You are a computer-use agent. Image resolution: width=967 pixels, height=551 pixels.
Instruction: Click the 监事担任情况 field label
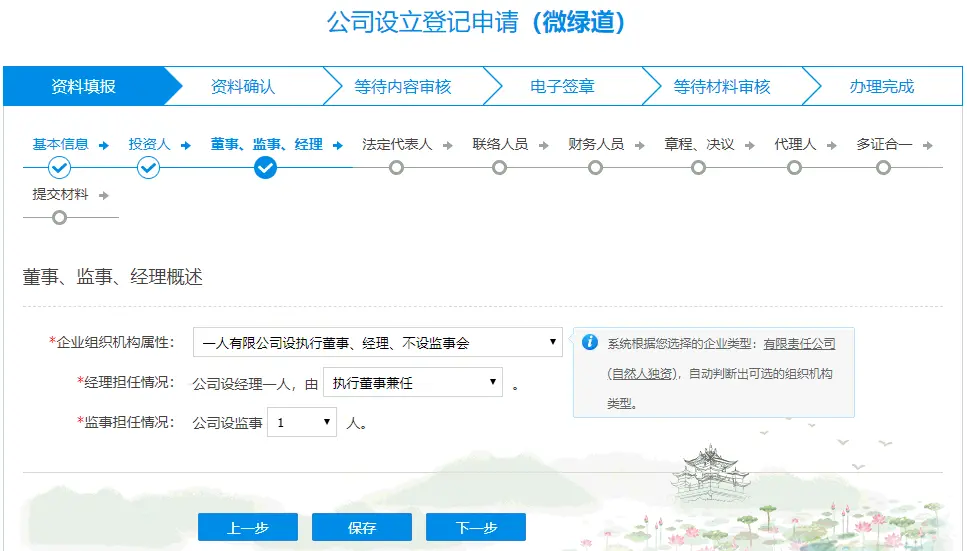[x=125, y=422]
